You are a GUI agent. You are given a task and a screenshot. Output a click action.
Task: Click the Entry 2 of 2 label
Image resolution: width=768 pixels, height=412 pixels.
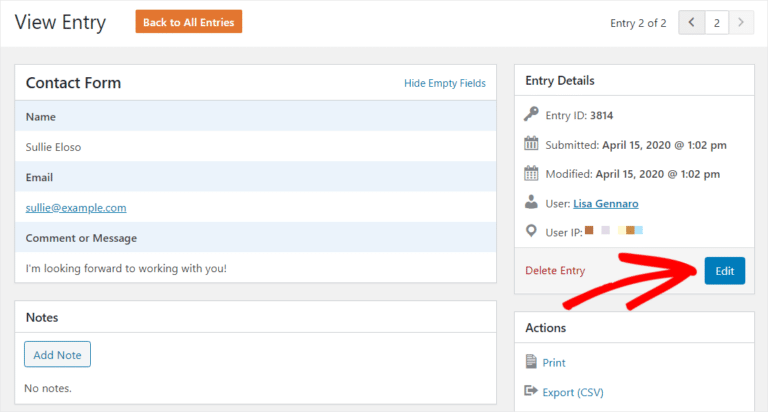[638, 23]
